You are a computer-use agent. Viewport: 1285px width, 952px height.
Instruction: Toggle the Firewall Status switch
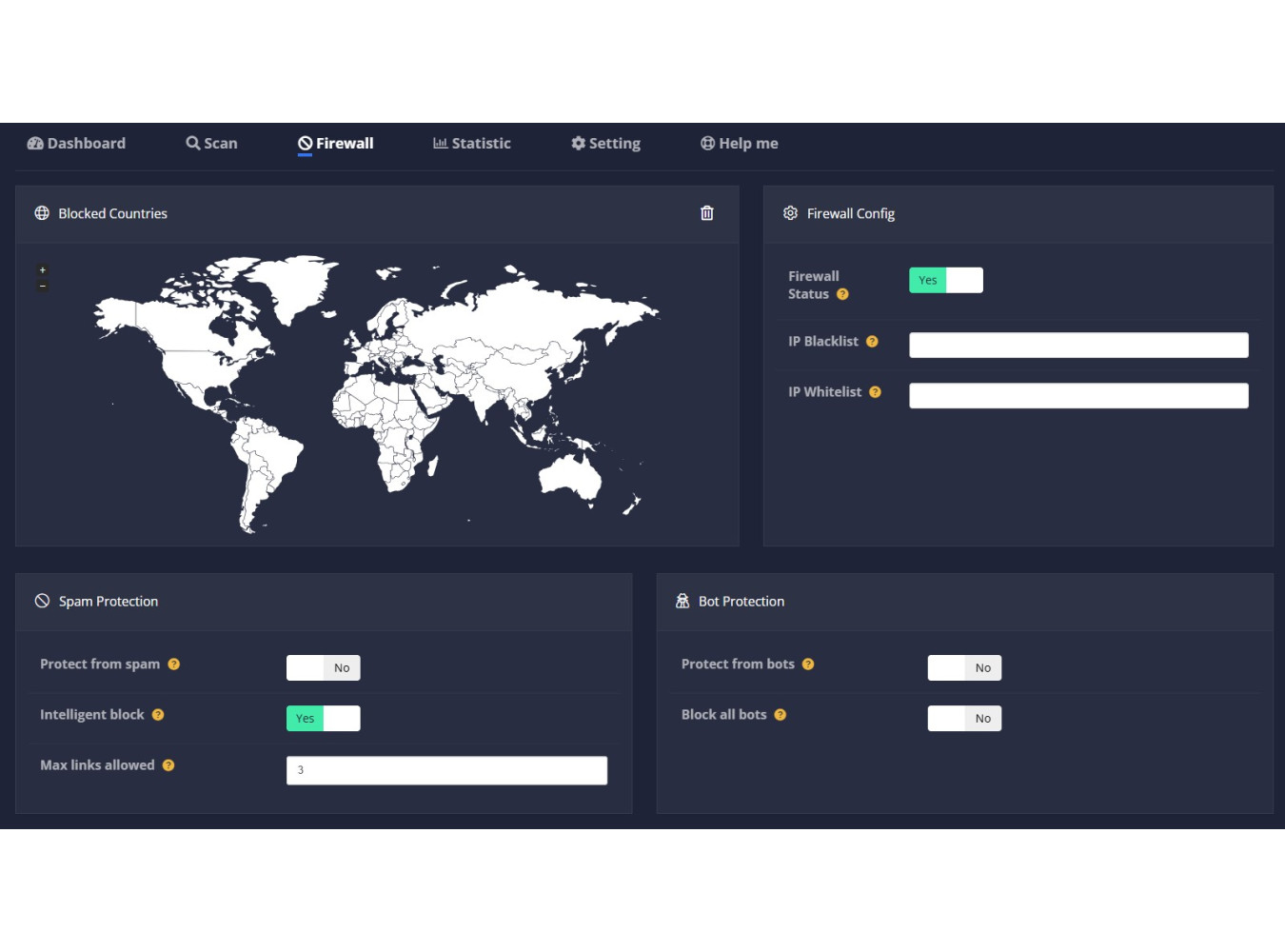pyautogui.click(x=945, y=280)
